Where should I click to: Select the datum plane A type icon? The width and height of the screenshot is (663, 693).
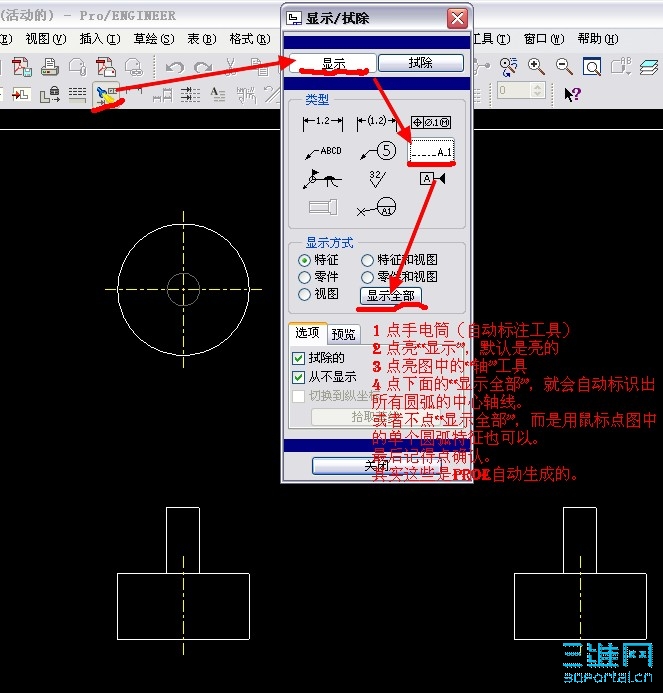432,179
